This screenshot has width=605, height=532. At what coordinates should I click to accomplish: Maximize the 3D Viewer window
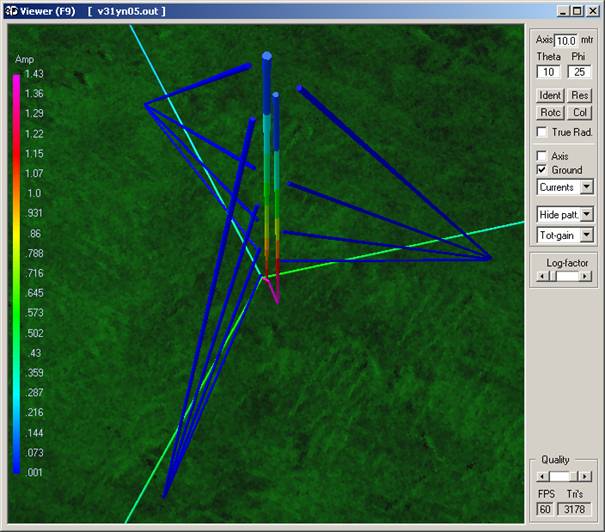pyautogui.click(x=579, y=10)
